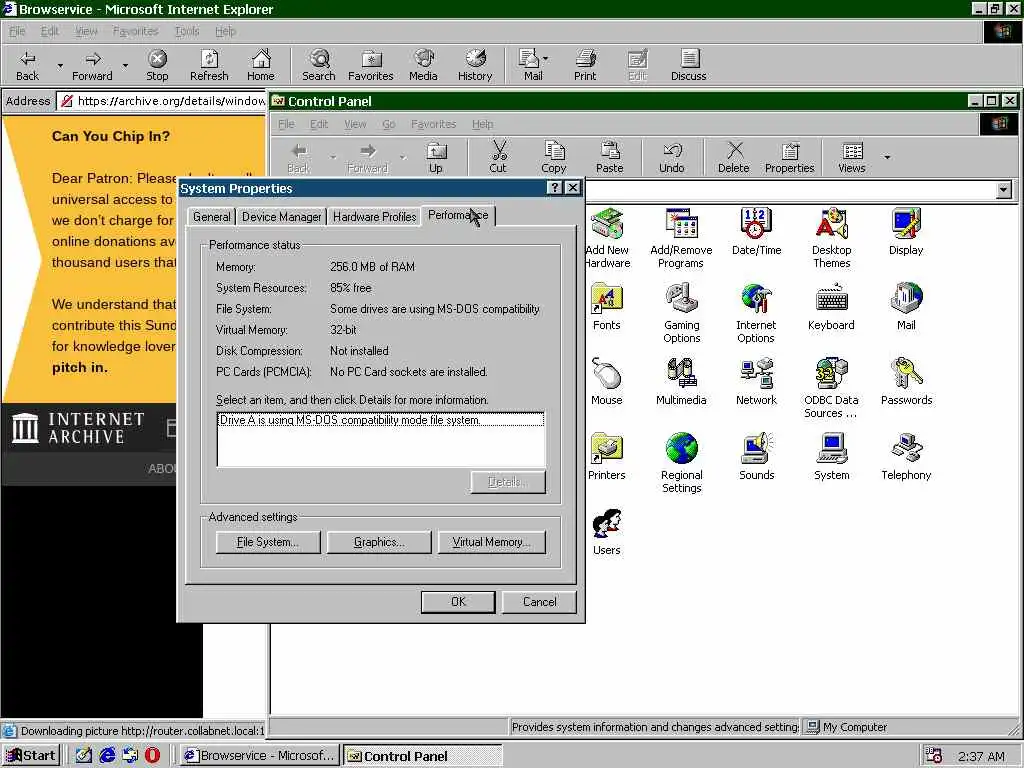Select the Drive A MS-DOS compatibility item

tap(380, 420)
